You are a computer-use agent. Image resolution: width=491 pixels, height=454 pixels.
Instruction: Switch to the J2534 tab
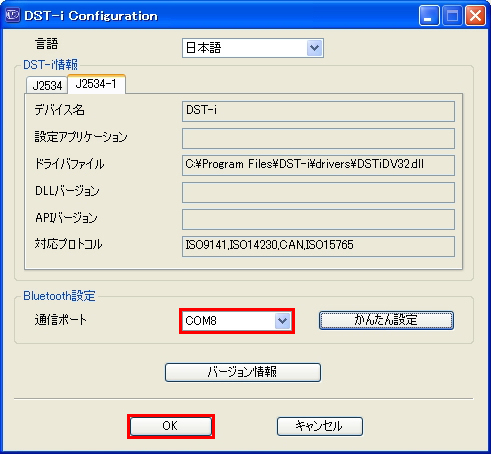[47, 85]
